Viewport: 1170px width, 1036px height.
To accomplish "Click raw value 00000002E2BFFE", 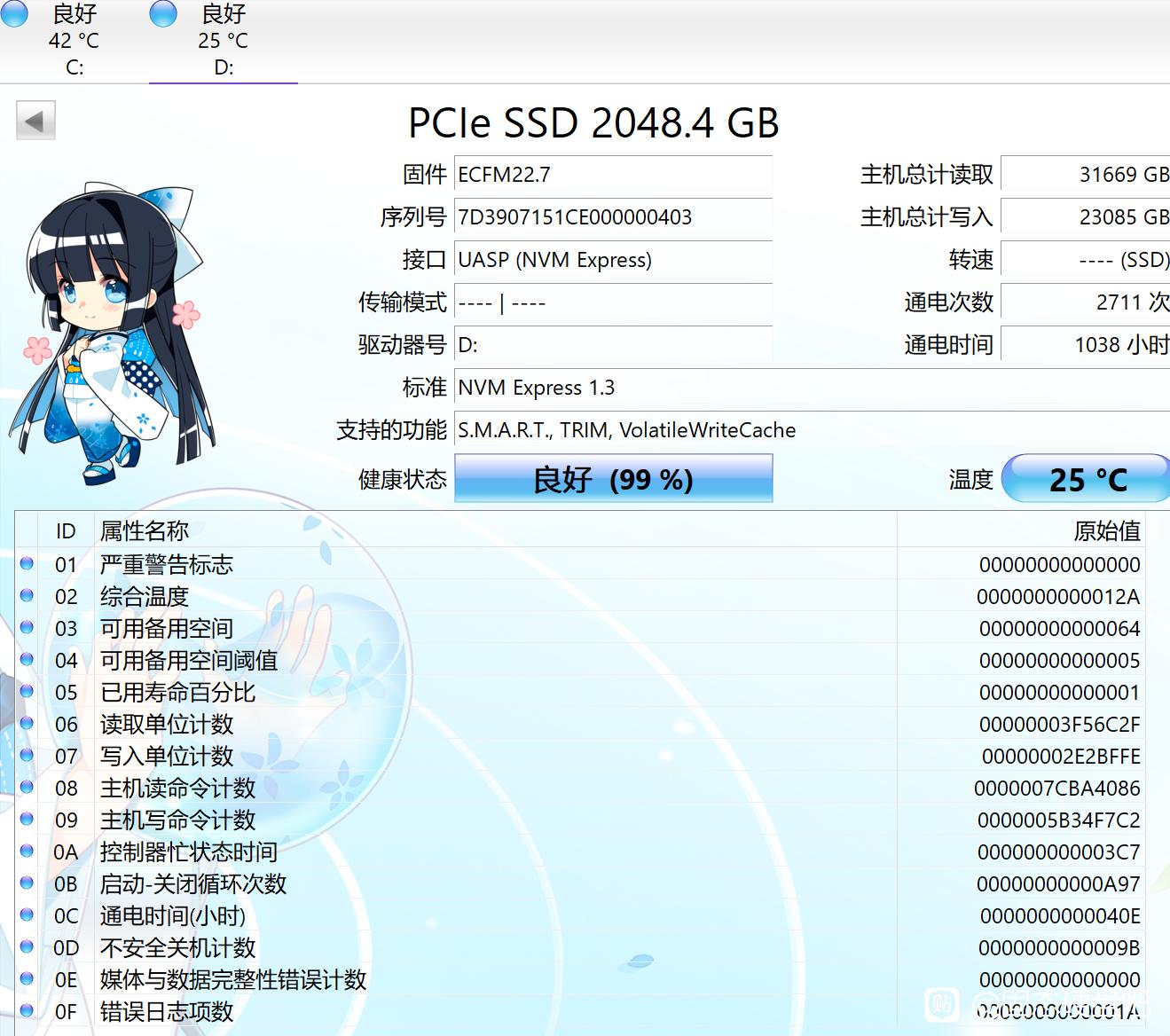I will tap(1061, 757).
